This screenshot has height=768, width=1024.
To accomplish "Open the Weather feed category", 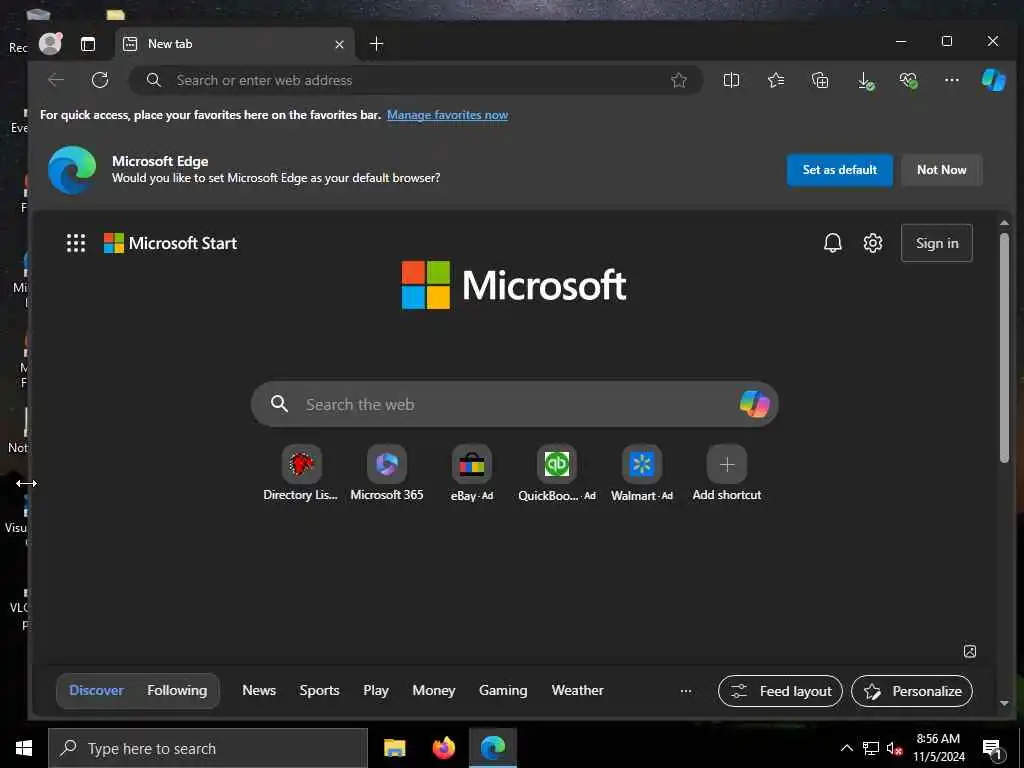I will [x=577, y=690].
